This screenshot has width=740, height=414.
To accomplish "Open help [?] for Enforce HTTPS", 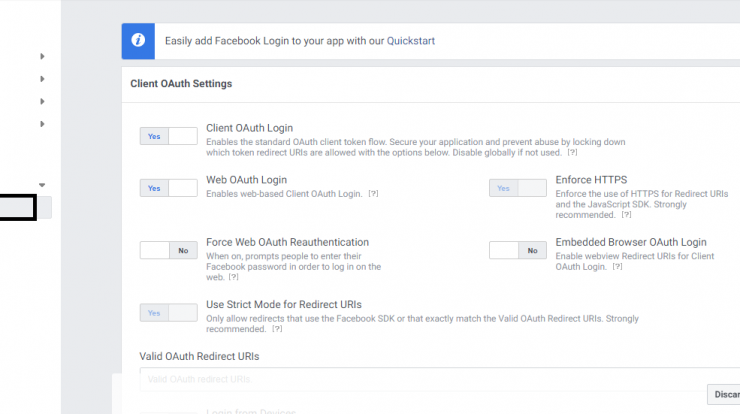I will pyautogui.click(x=626, y=215).
